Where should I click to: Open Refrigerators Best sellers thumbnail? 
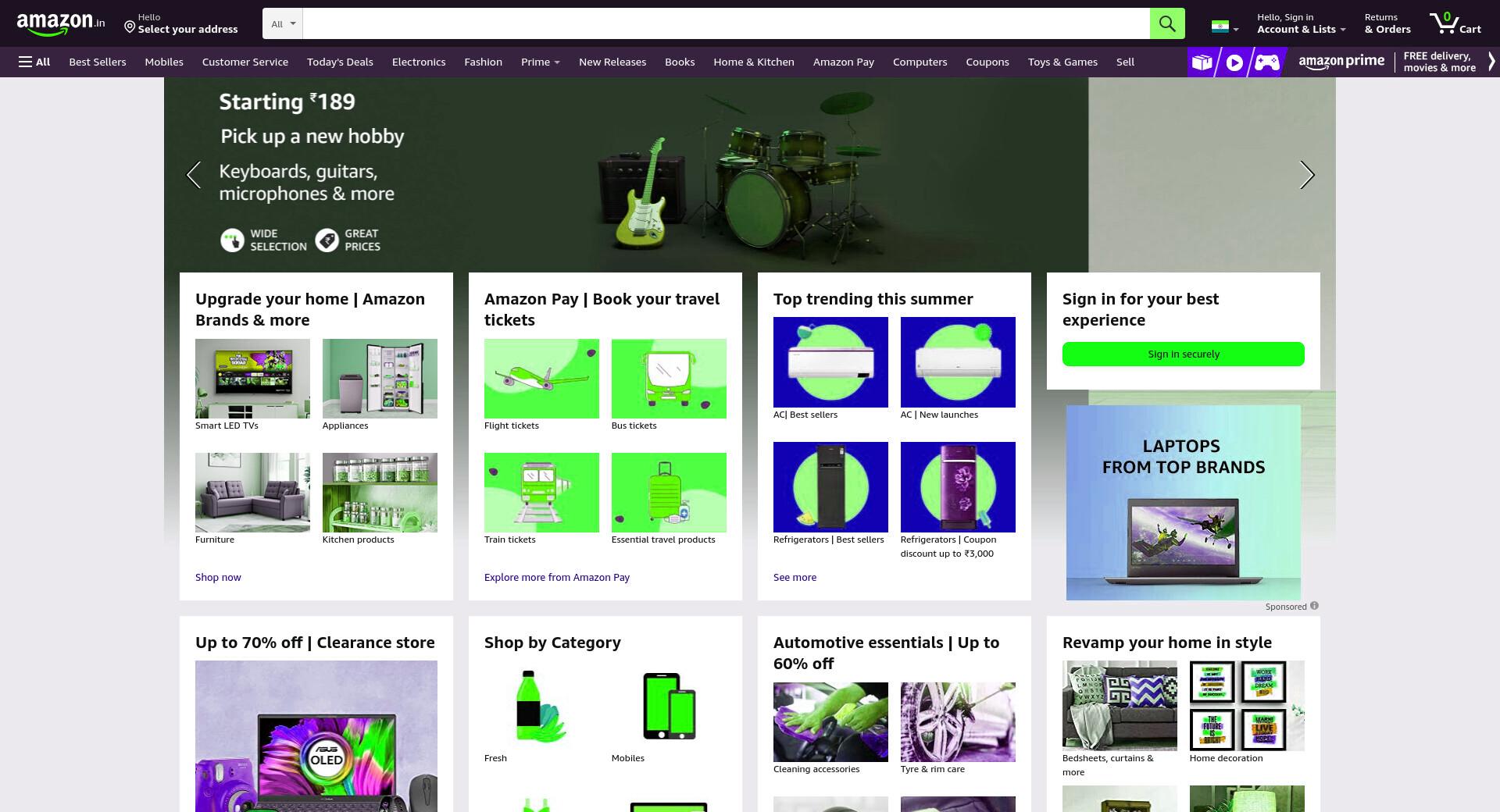pyautogui.click(x=830, y=487)
